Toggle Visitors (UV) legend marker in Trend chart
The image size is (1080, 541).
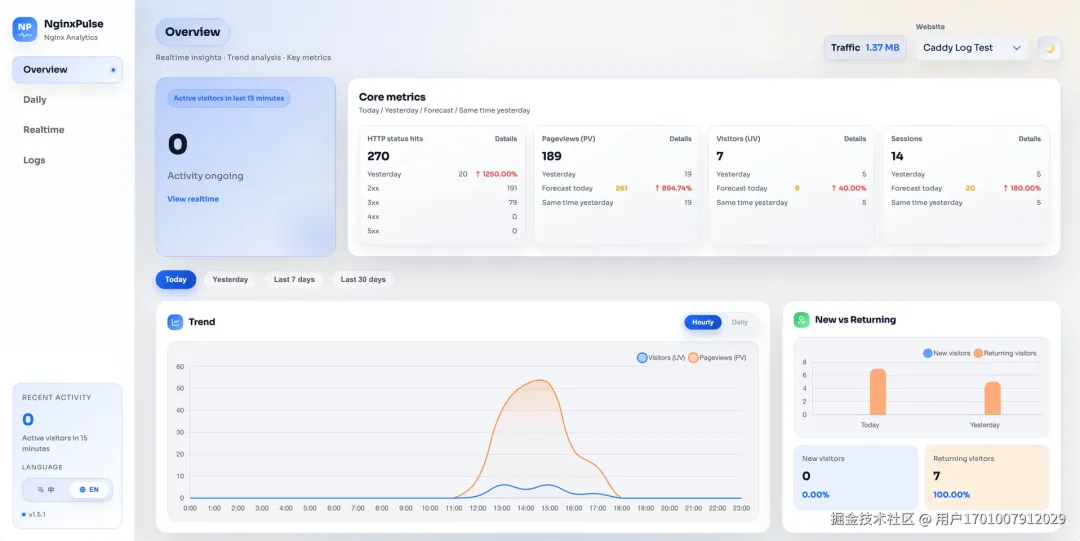pyautogui.click(x=642, y=357)
